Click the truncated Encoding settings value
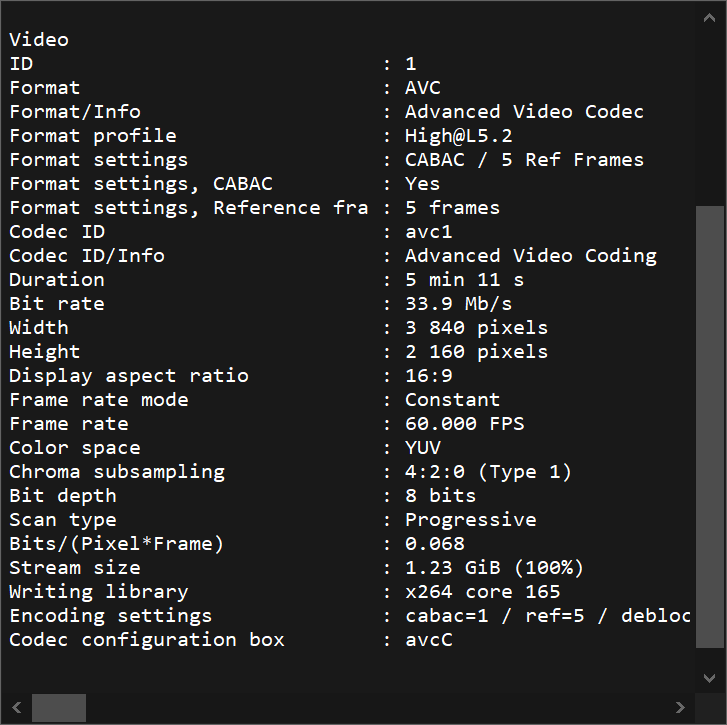This screenshot has height=725, width=727. [x=547, y=616]
